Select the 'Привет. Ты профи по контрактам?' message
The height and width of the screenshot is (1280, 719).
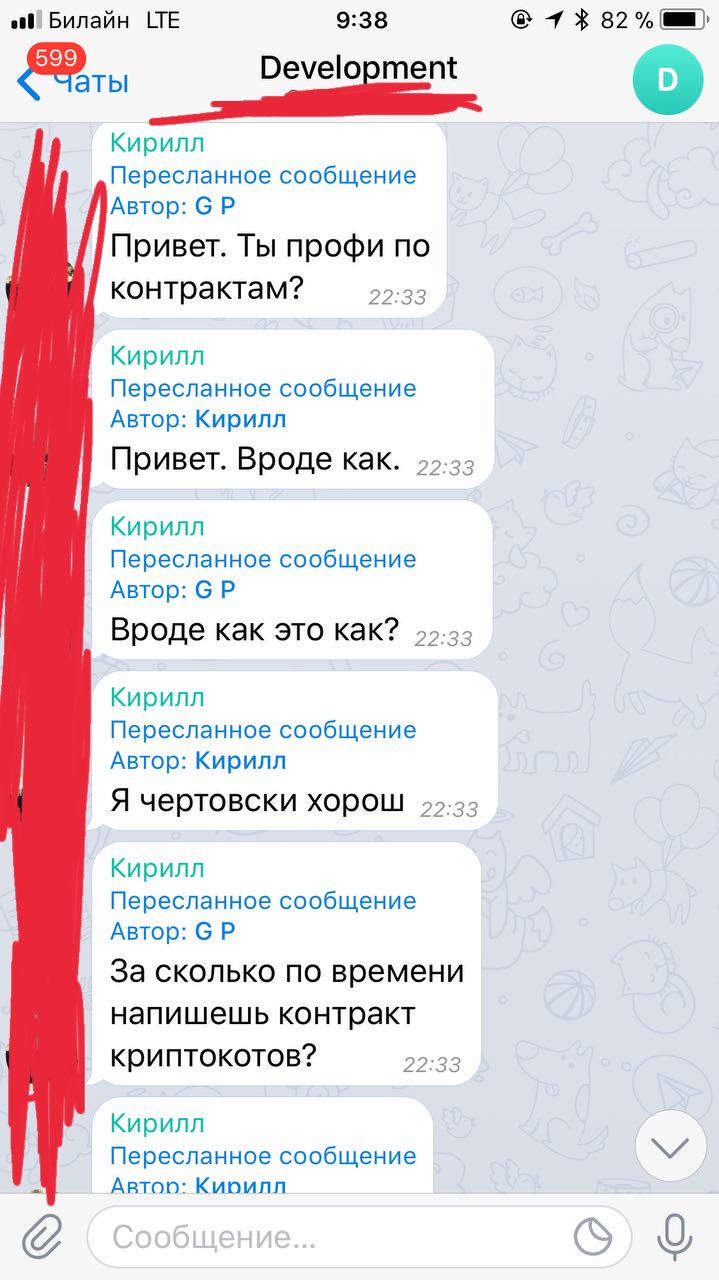click(x=269, y=220)
